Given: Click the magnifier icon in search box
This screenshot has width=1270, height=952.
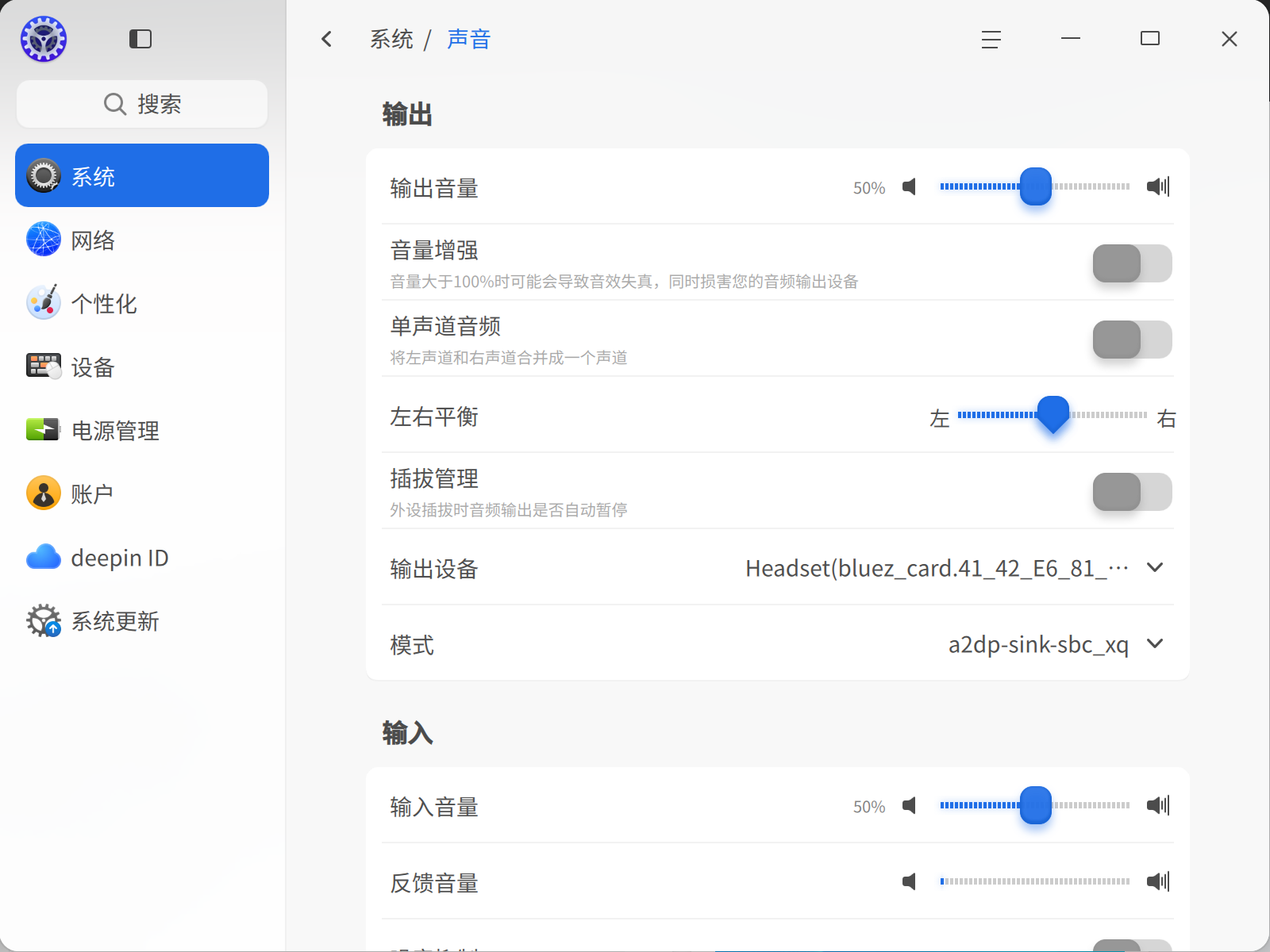Looking at the screenshot, I should [x=115, y=104].
